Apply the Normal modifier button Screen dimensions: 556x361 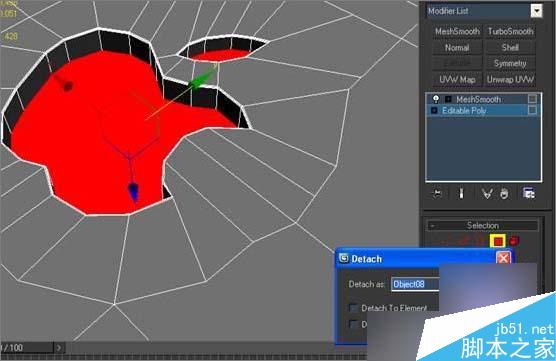457,48
